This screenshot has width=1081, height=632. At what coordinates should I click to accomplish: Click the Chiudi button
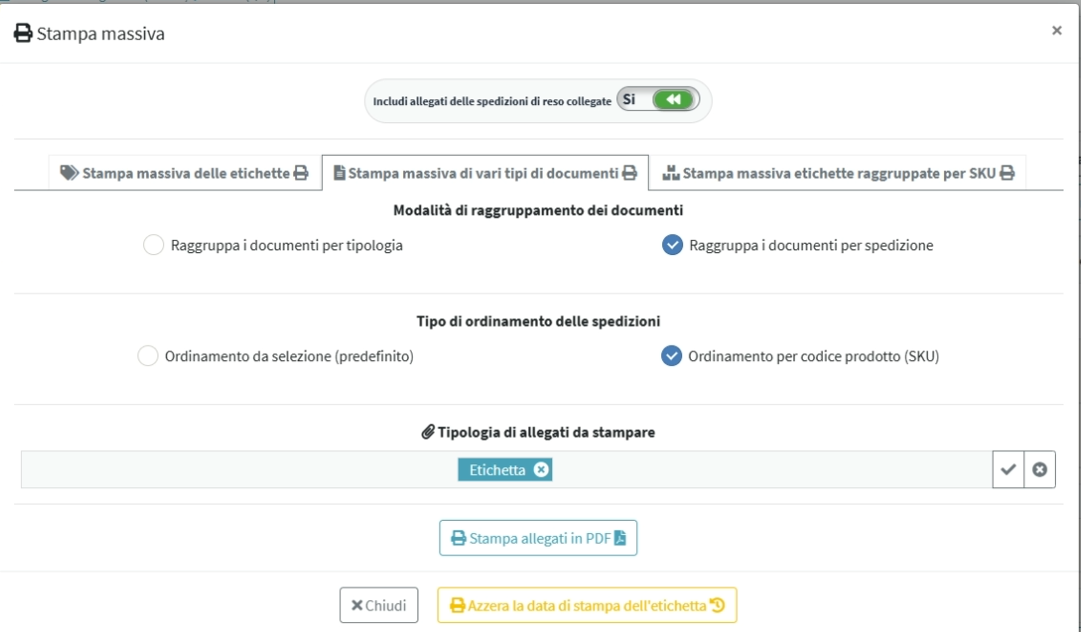click(x=378, y=605)
